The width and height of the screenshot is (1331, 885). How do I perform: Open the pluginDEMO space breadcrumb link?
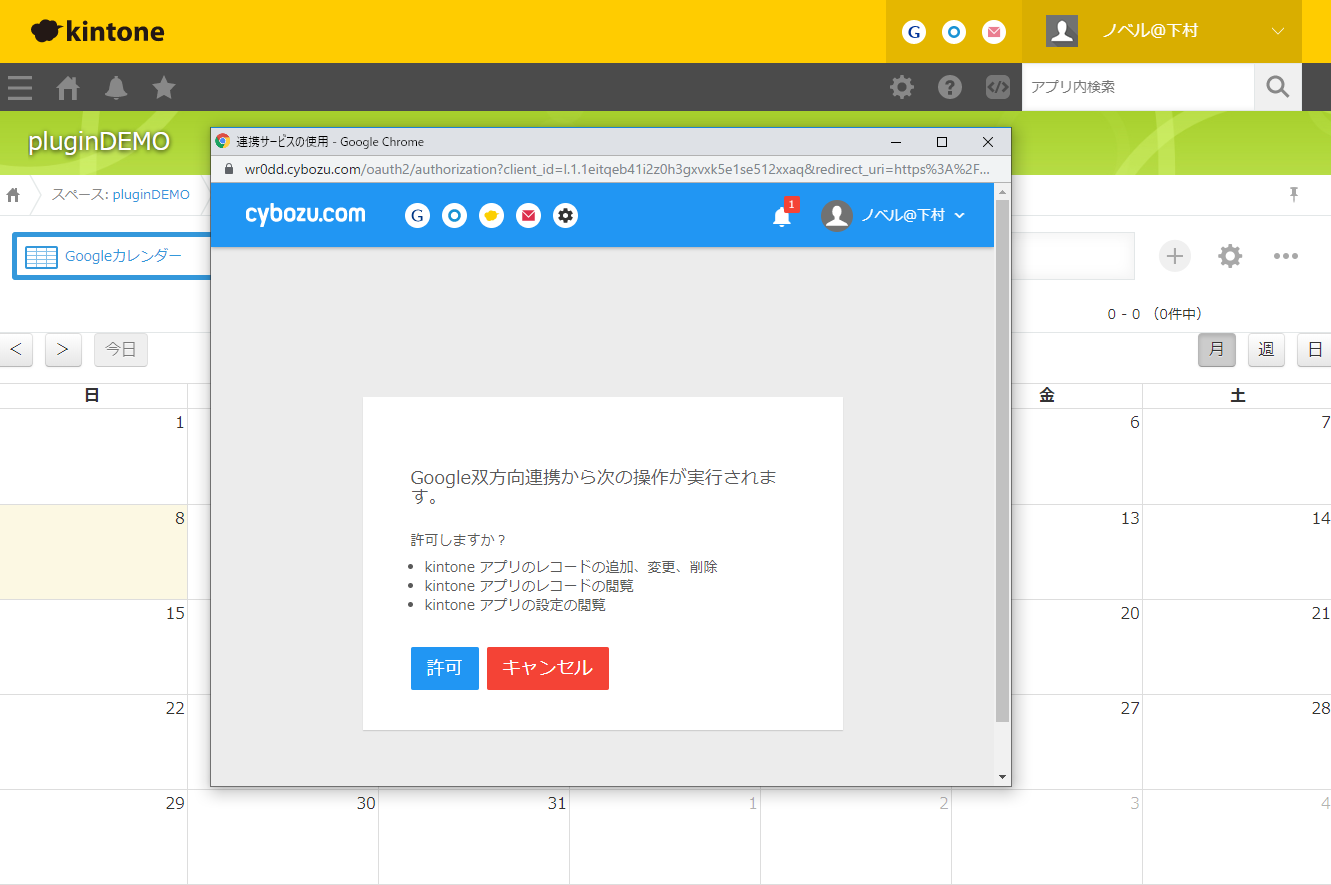point(151,194)
